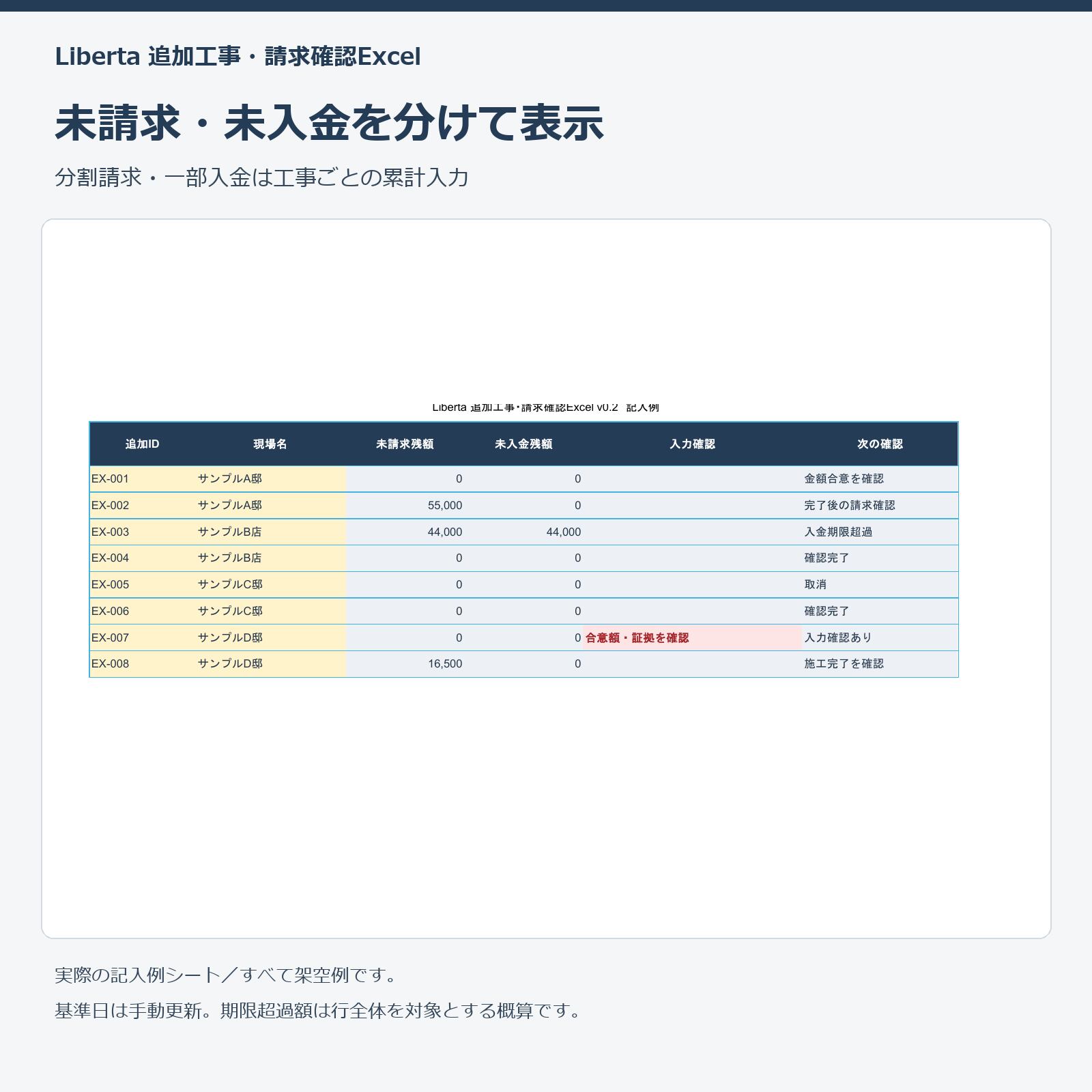Click 確認完了 in the EX-004 row
The height and width of the screenshot is (1092, 1092).
click(x=880, y=558)
